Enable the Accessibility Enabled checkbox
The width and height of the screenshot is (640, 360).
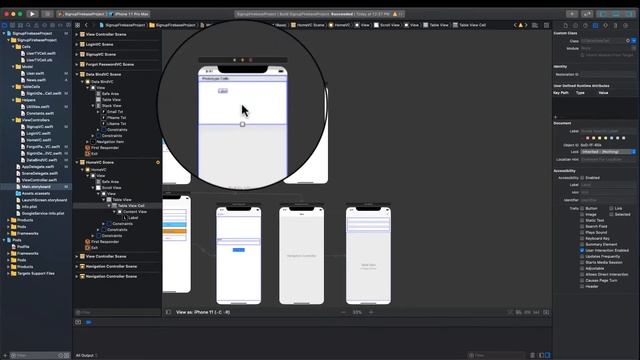click(582, 178)
